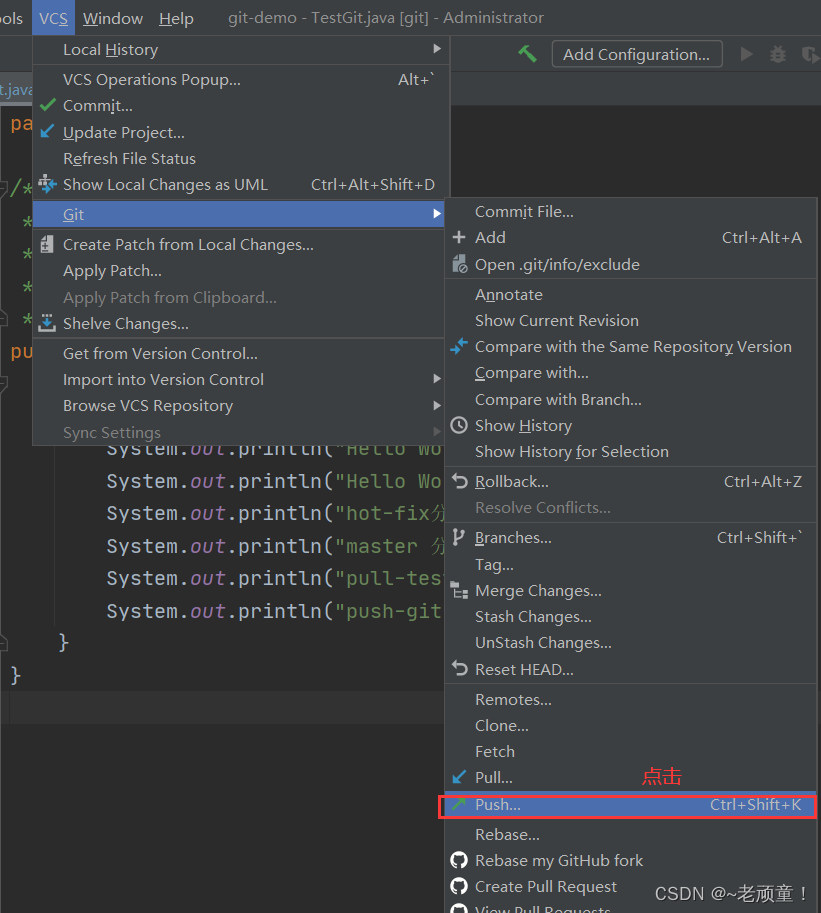
Task: Choose Show History for Selection
Action: pyautogui.click(x=631, y=451)
